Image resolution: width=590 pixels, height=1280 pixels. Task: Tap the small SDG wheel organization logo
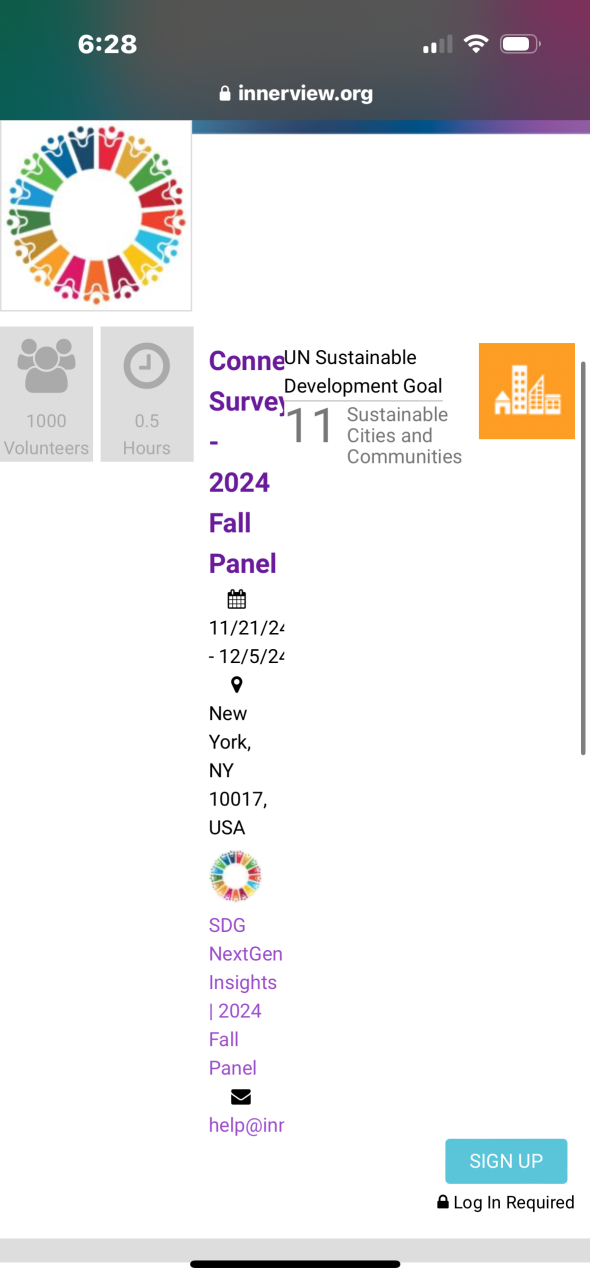235,876
